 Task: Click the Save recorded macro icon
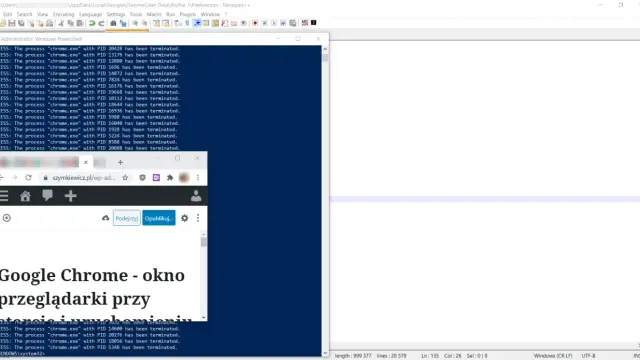[x=293, y=23]
